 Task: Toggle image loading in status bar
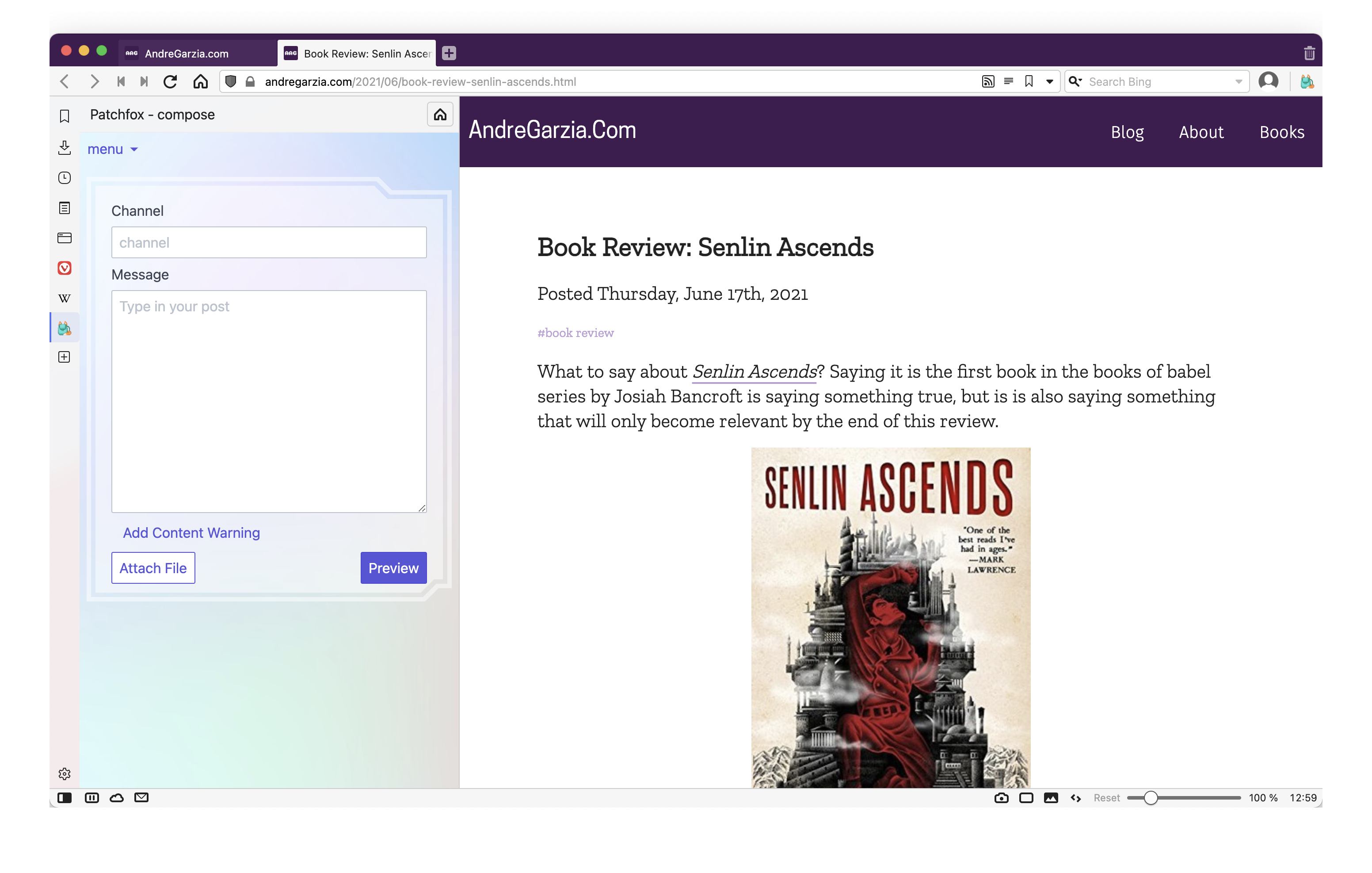click(x=1051, y=798)
